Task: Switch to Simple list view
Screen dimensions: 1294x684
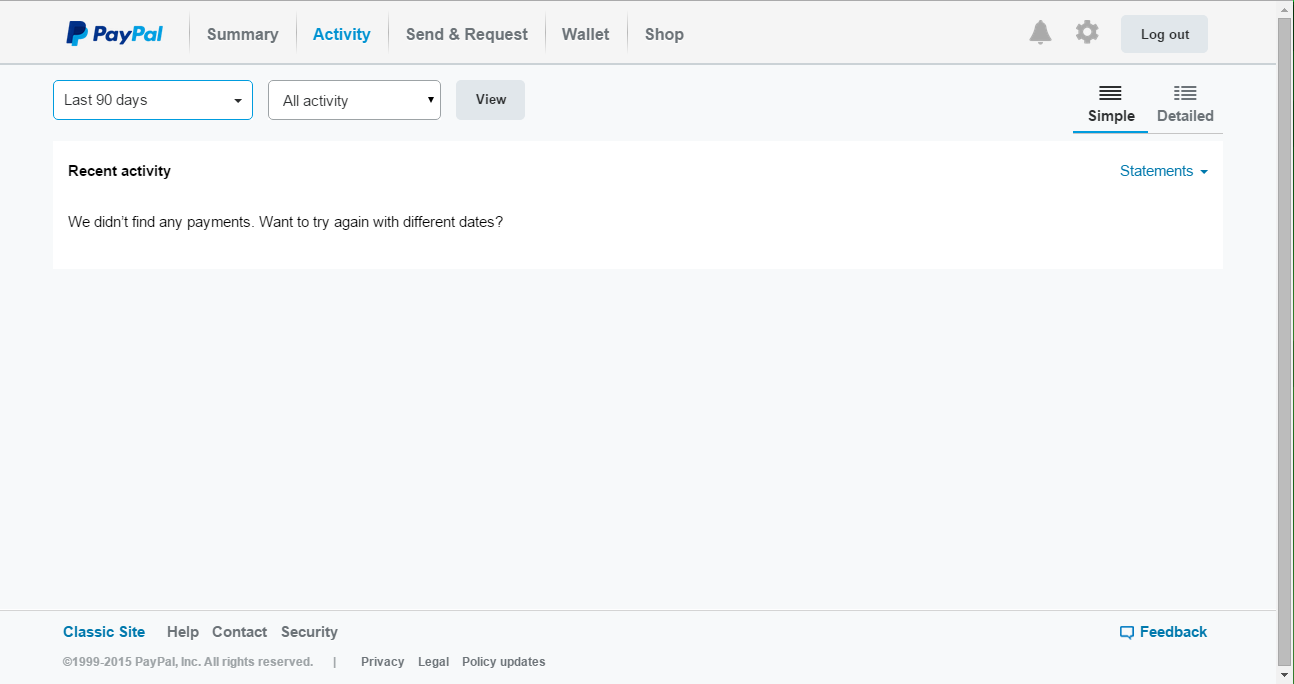Action: pos(1110,104)
